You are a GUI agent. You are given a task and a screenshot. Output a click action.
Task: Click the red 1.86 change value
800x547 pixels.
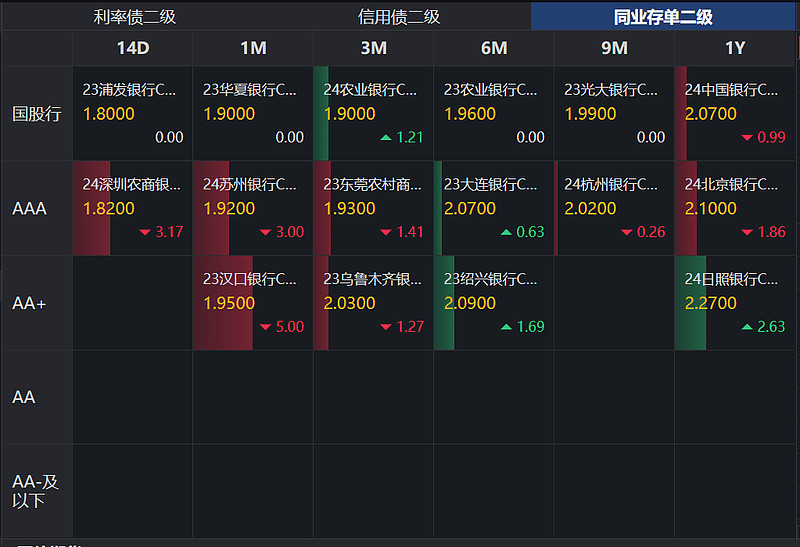pyautogui.click(x=771, y=232)
